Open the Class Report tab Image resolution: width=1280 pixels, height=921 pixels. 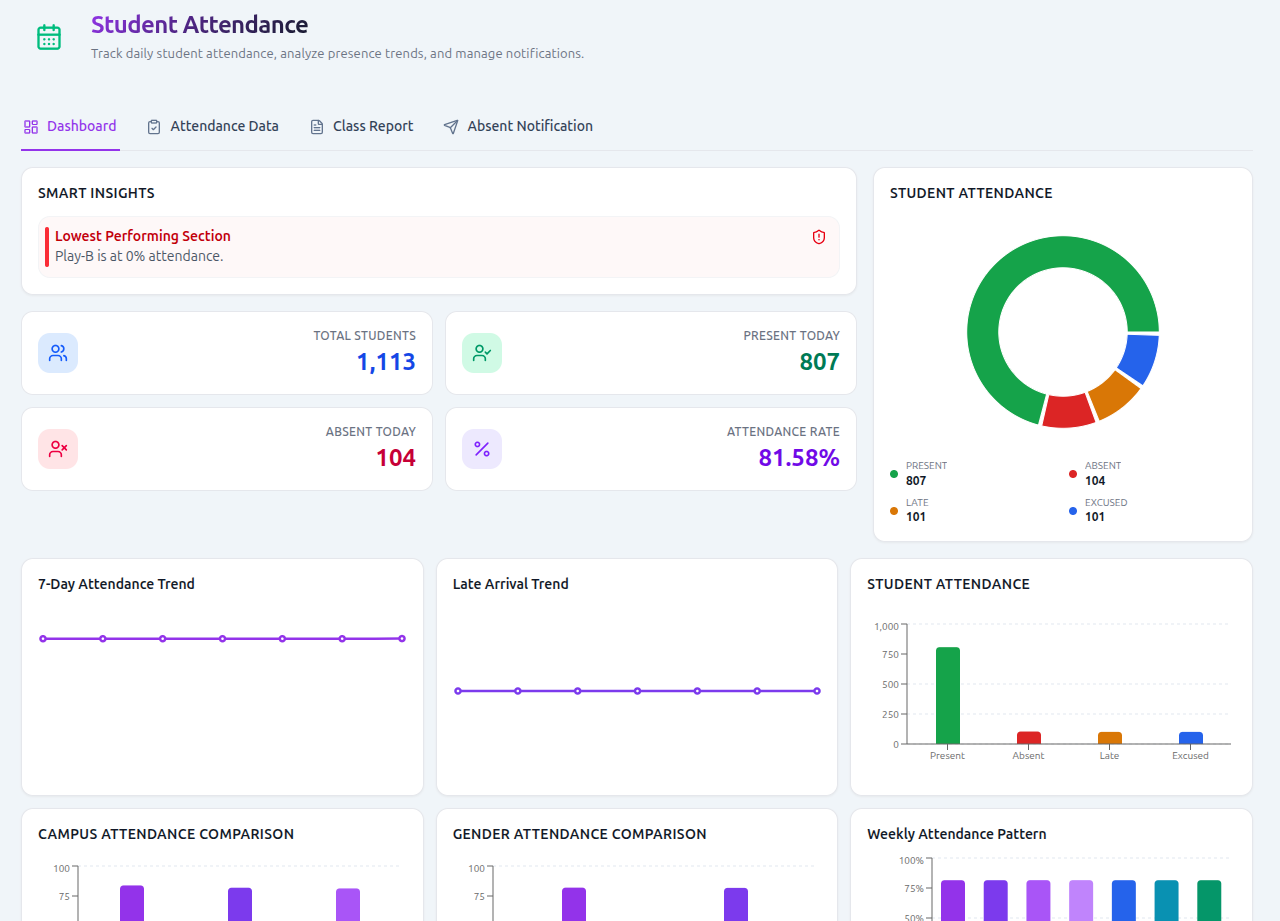click(x=361, y=126)
